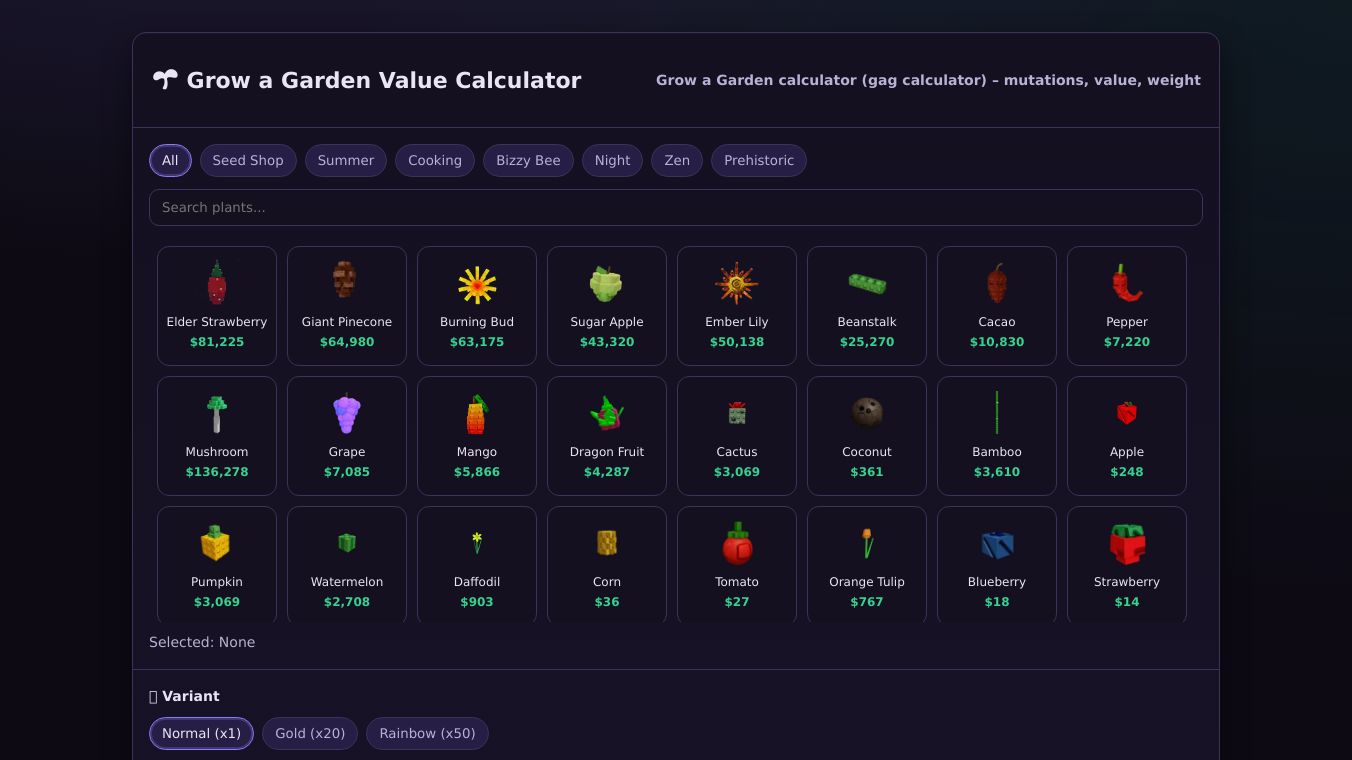Select the Blueberry icon
Viewport: 1352px width, 760px height.
(x=997, y=544)
